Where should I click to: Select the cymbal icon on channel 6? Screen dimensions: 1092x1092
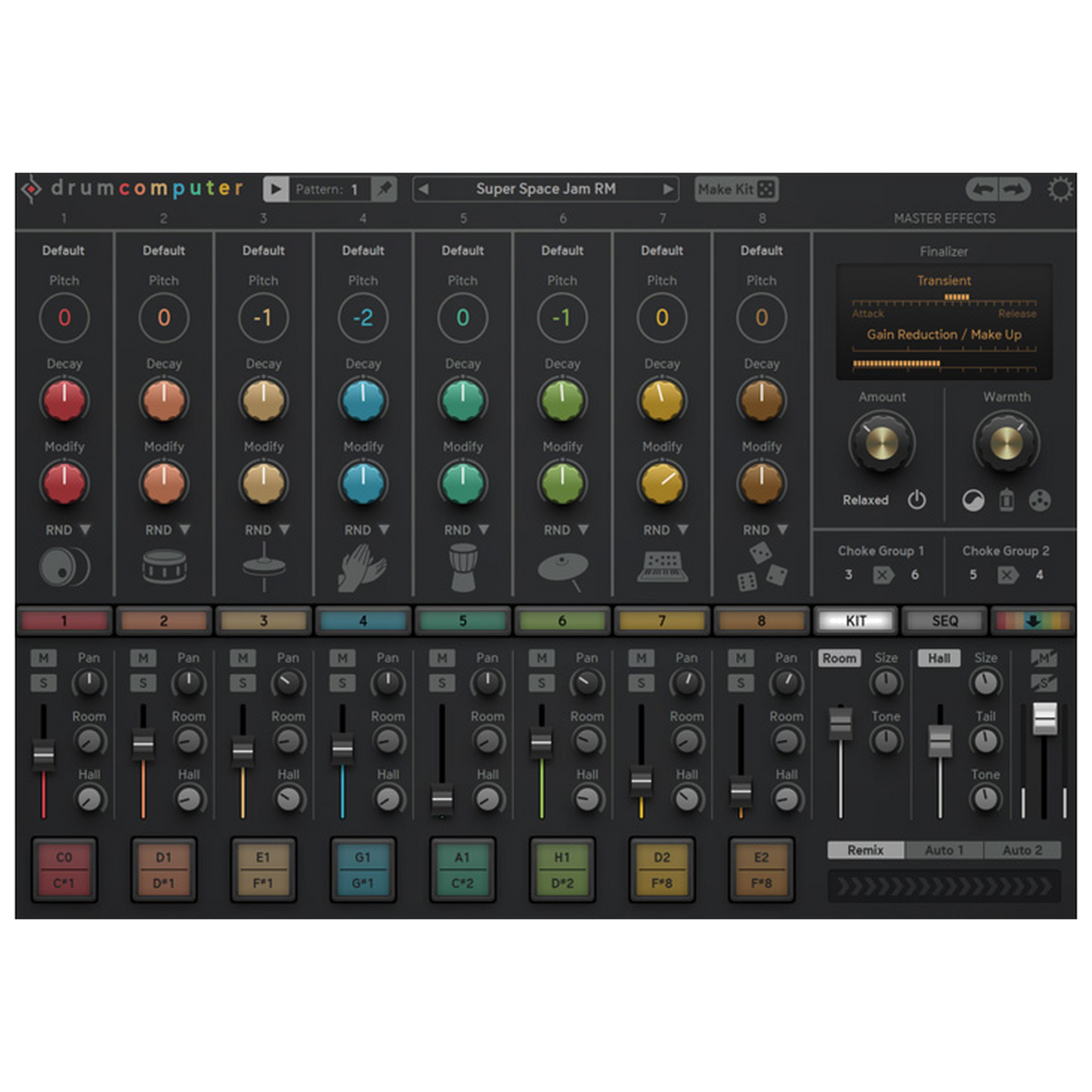pyautogui.click(x=563, y=570)
